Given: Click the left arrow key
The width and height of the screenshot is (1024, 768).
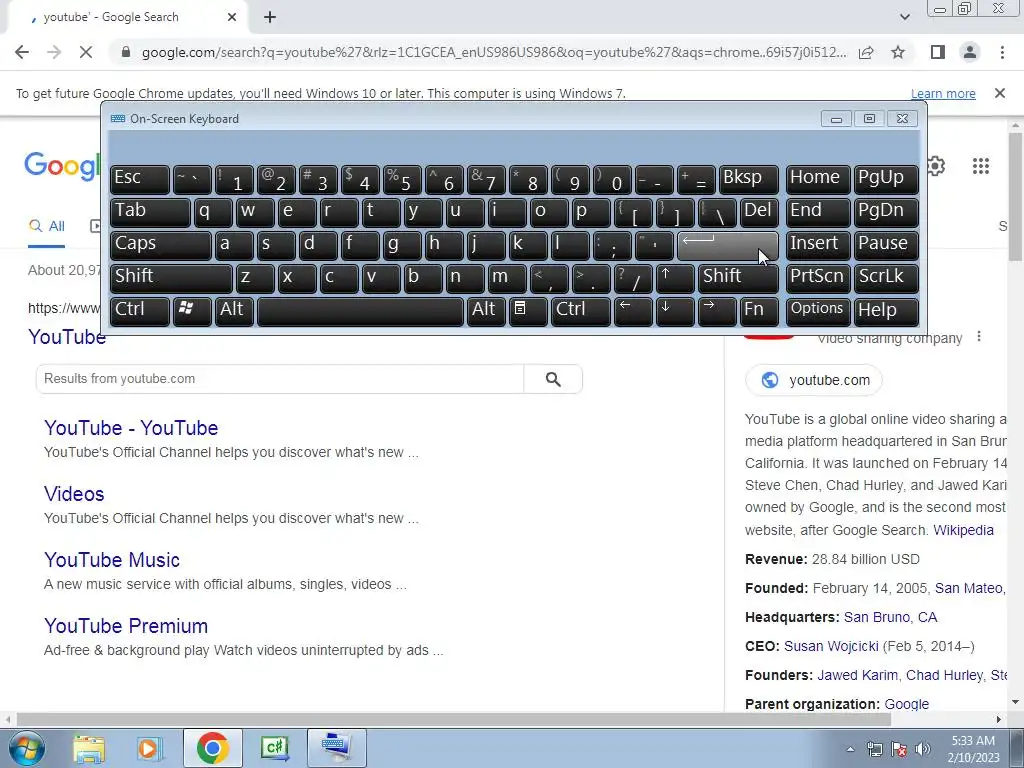Looking at the screenshot, I should click(633, 311).
